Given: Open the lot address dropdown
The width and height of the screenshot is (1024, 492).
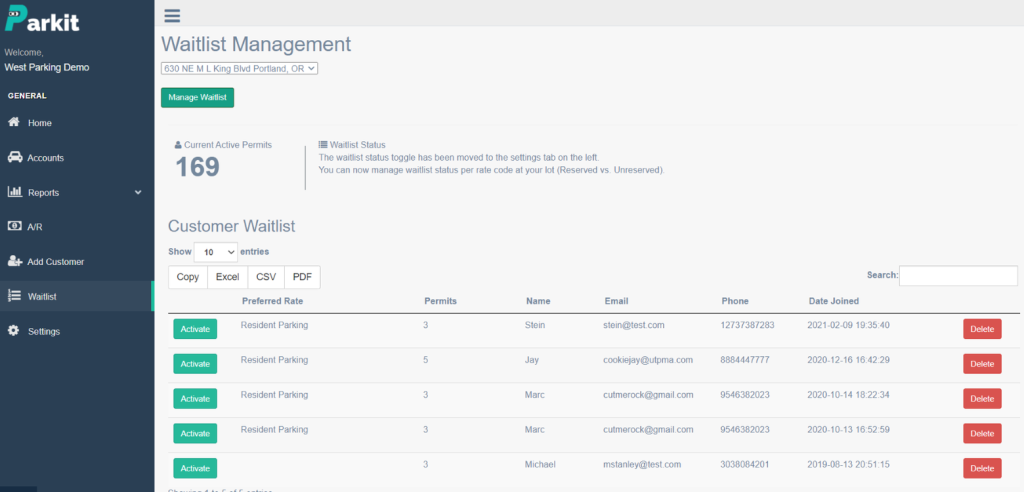Looking at the screenshot, I should 240,68.
